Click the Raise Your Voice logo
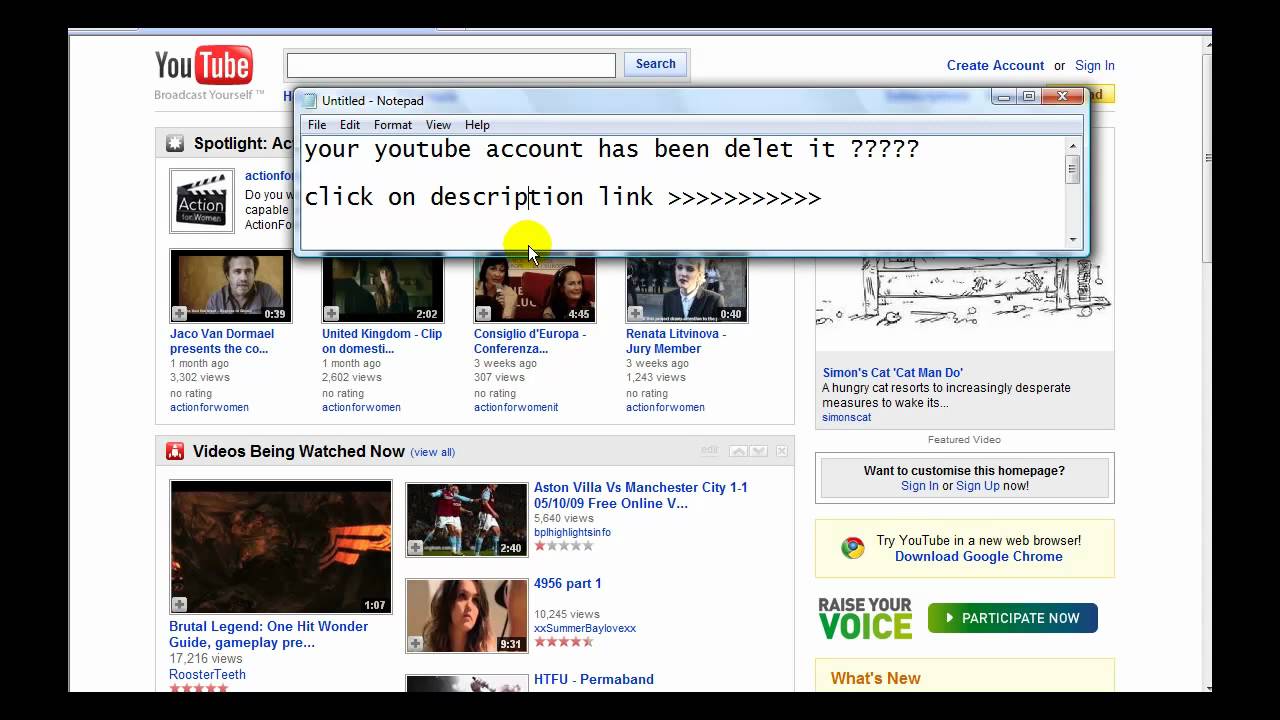1280x720 pixels. tap(865, 618)
